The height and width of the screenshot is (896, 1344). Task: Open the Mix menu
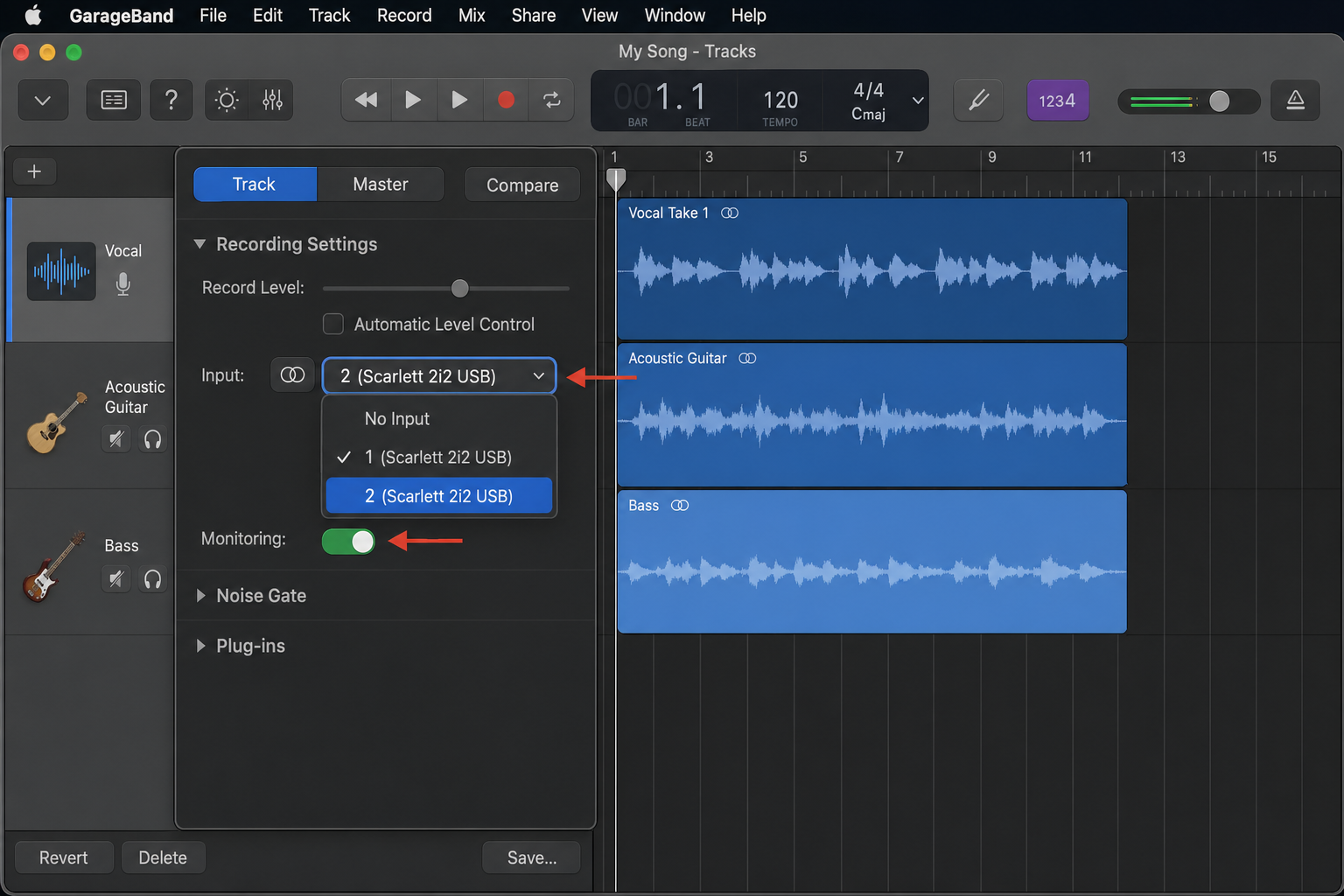pos(472,15)
